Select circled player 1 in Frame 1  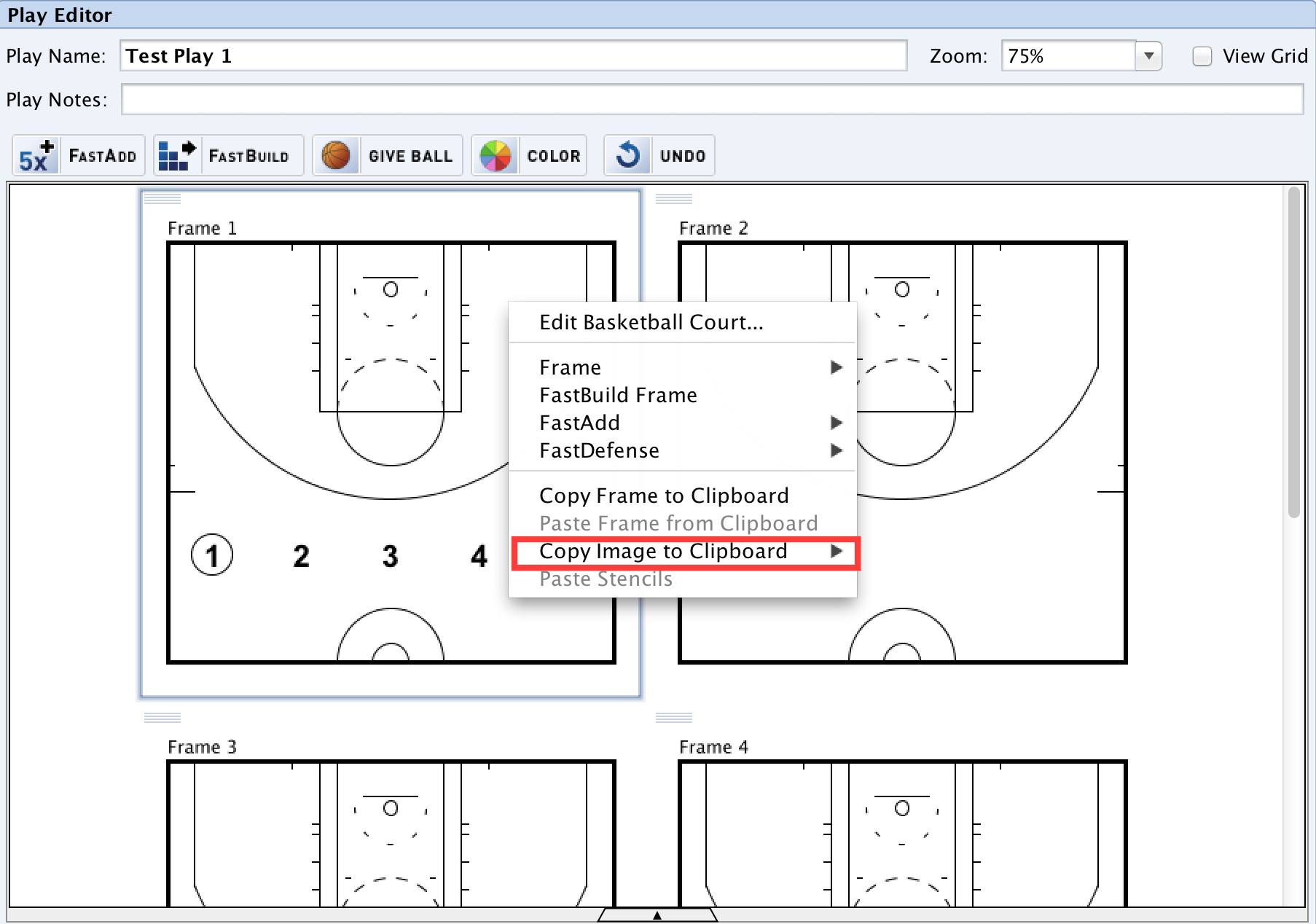click(212, 555)
